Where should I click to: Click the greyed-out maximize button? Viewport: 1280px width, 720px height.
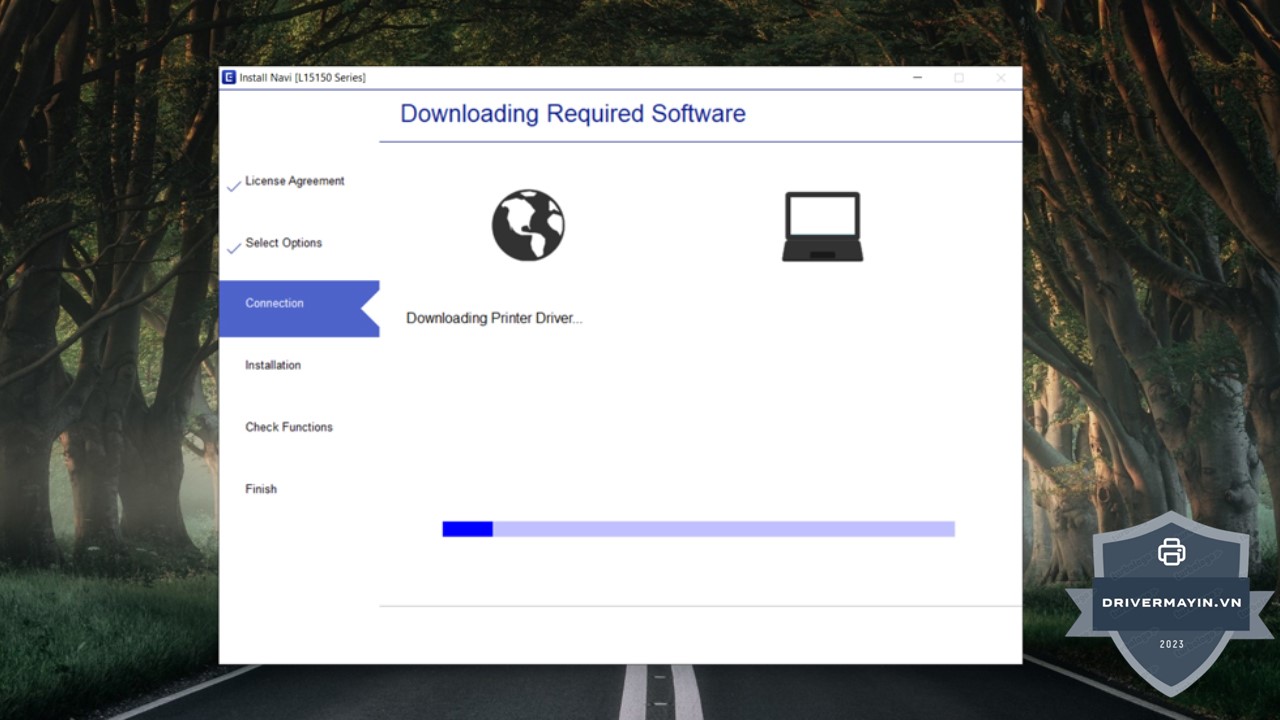point(959,78)
